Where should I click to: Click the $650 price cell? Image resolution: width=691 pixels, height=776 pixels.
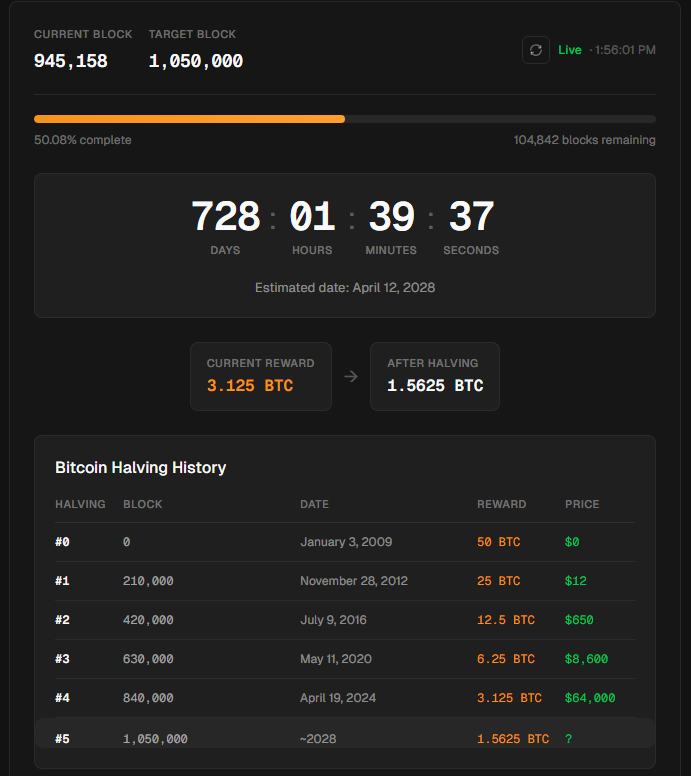579,620
